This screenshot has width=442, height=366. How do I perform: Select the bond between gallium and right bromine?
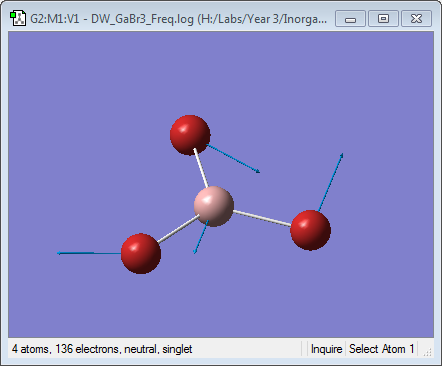(x=262, y=218)
